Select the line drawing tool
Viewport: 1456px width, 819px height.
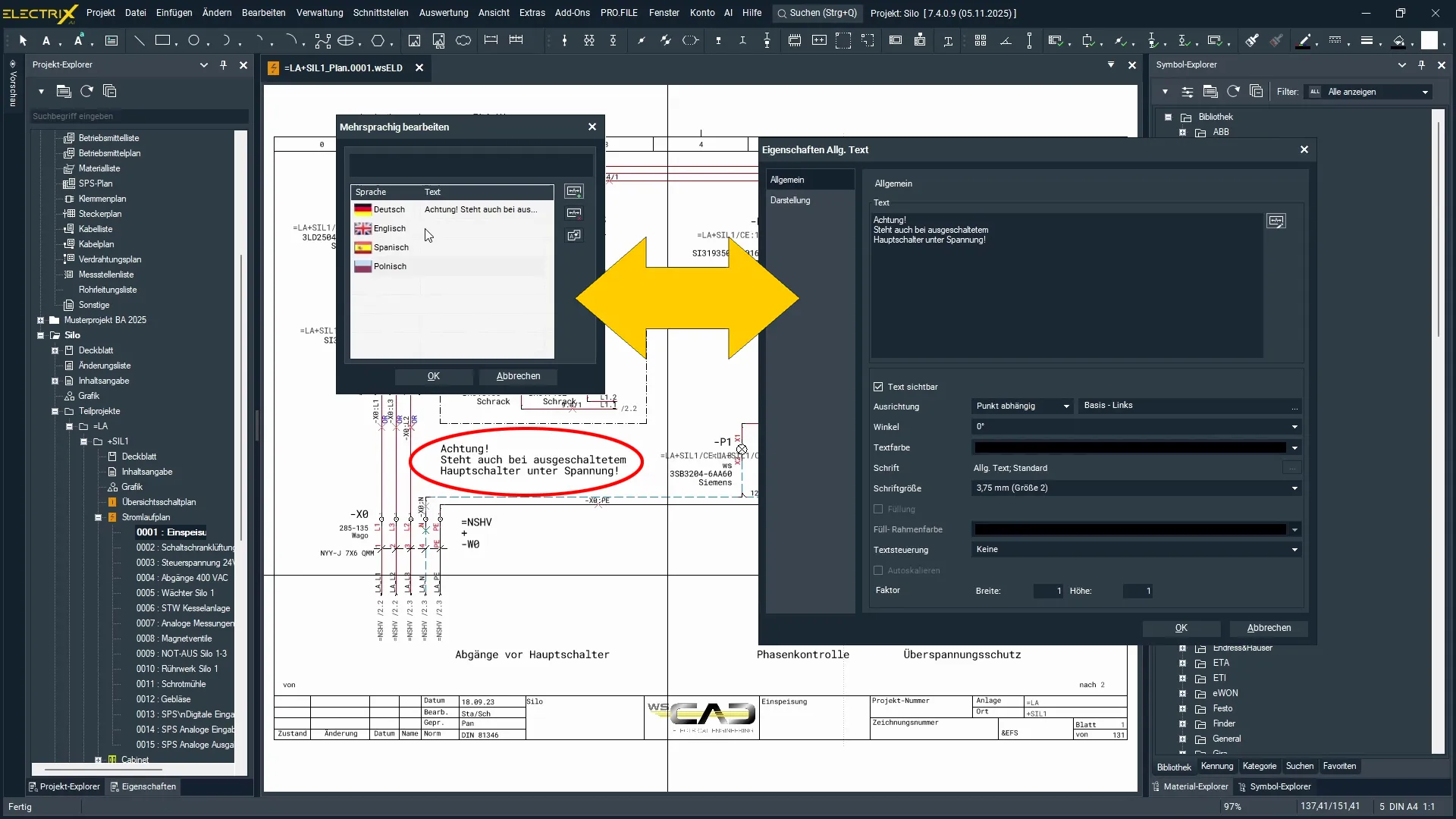(x=139, y=41)
